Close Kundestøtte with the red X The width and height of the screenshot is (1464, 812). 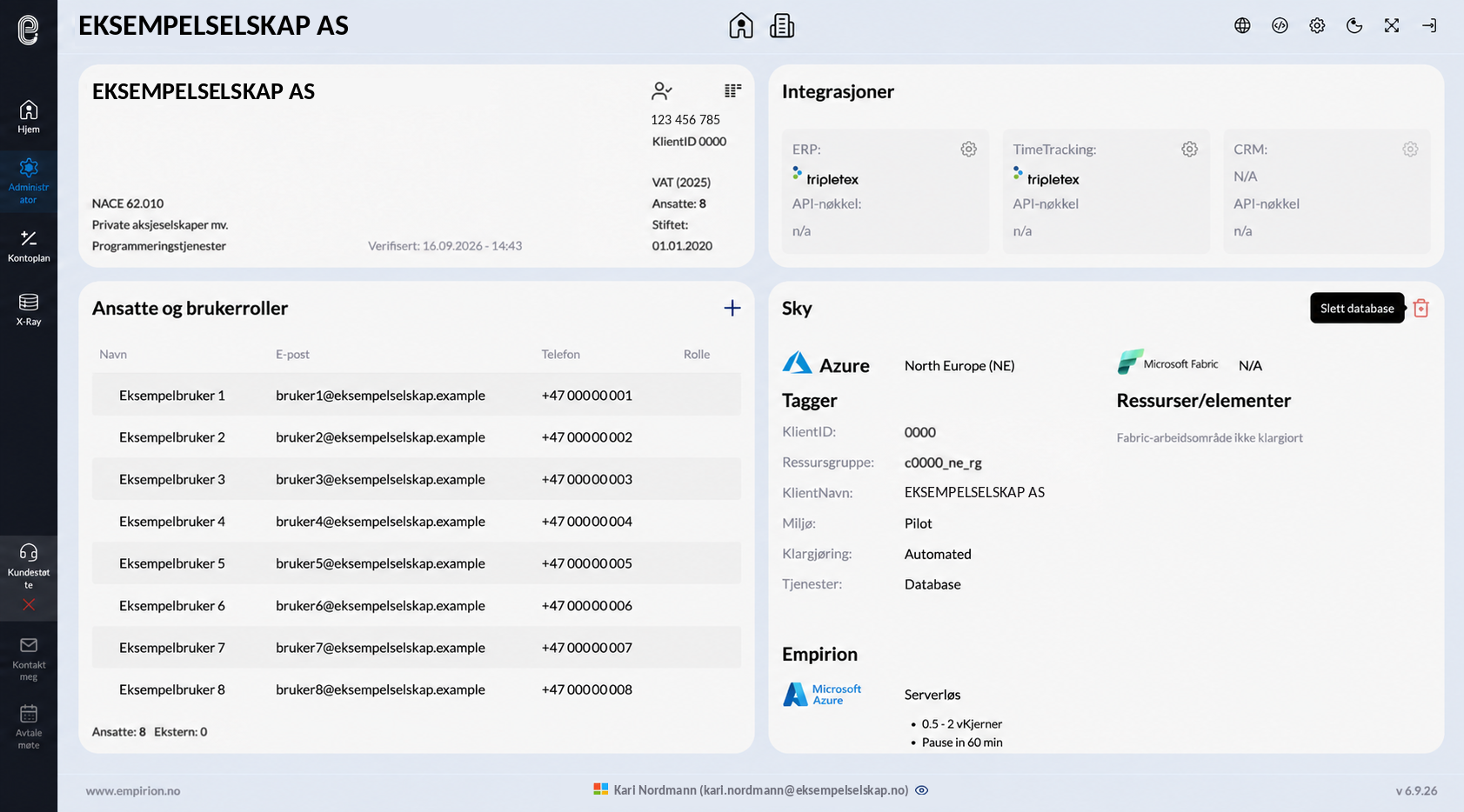(x=29, y=604)
